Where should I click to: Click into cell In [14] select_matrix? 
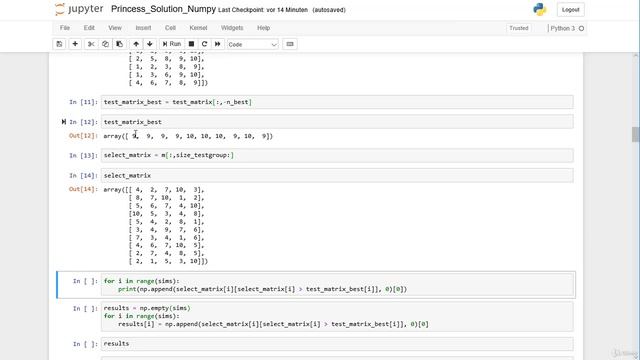tap(337, 176)
